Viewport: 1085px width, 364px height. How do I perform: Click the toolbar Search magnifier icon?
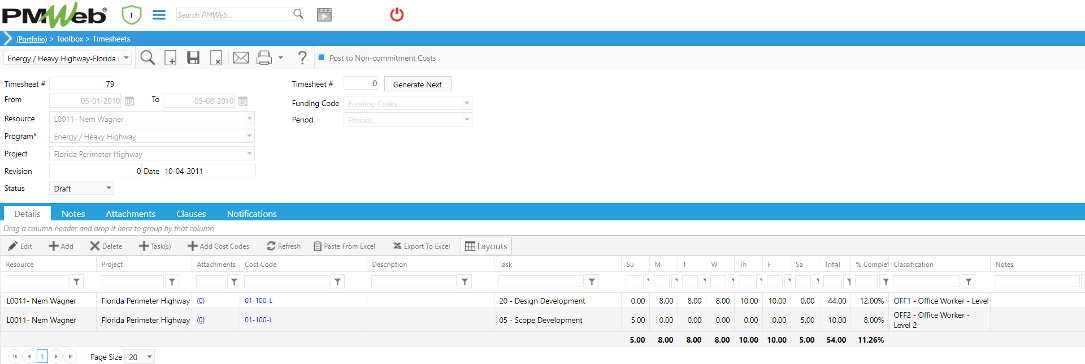coord(147,58)
